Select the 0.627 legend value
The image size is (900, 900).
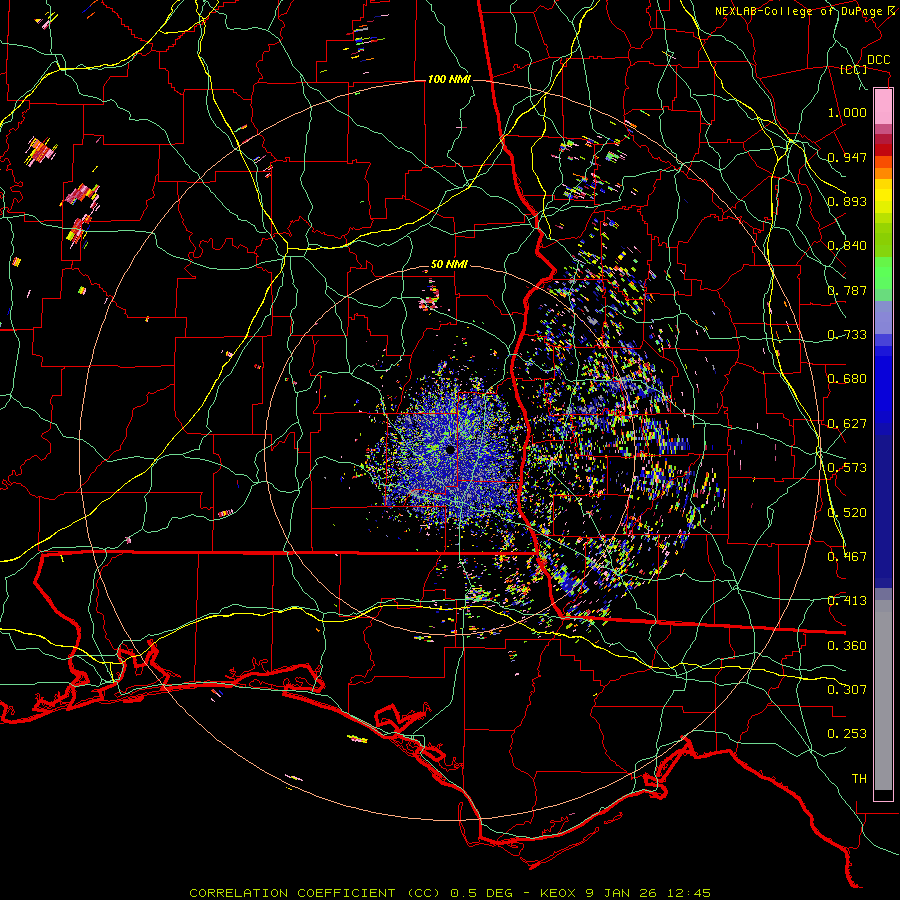[847, 424]
